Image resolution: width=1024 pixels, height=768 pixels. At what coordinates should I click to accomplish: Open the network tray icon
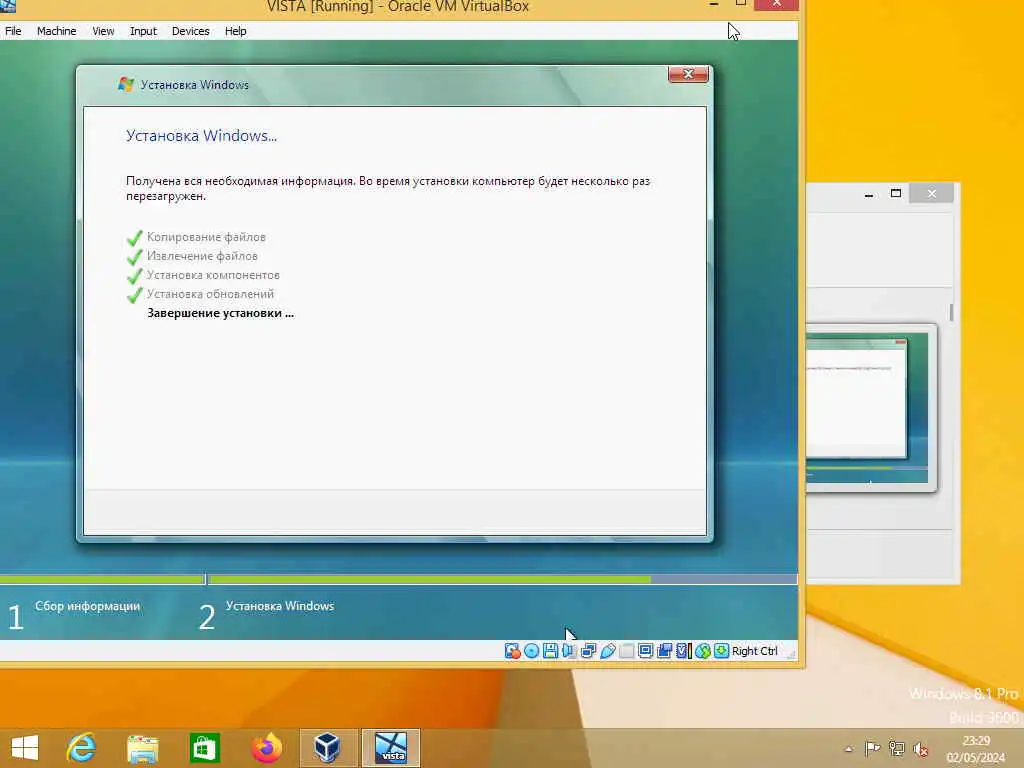point(896,749)
